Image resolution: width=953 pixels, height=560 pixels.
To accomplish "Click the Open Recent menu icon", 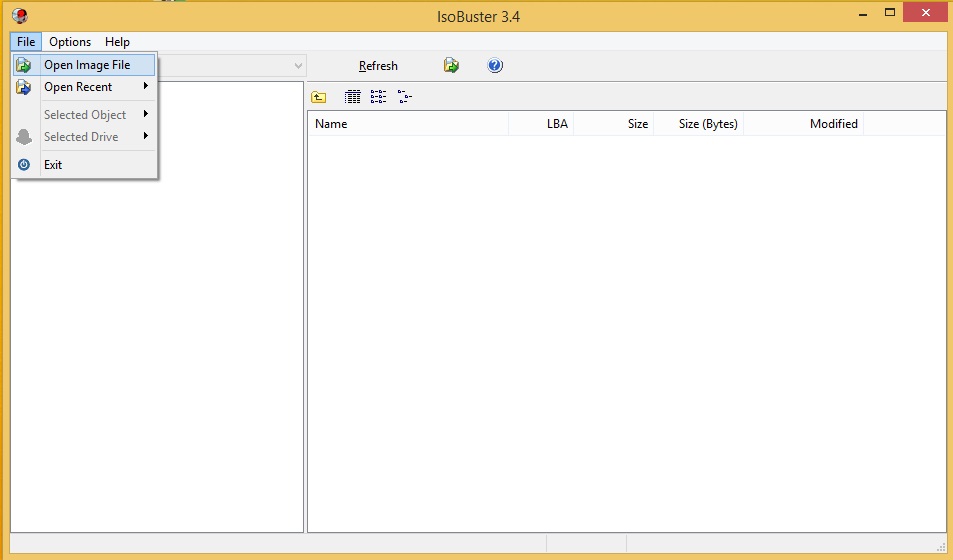I will point(24,87).
